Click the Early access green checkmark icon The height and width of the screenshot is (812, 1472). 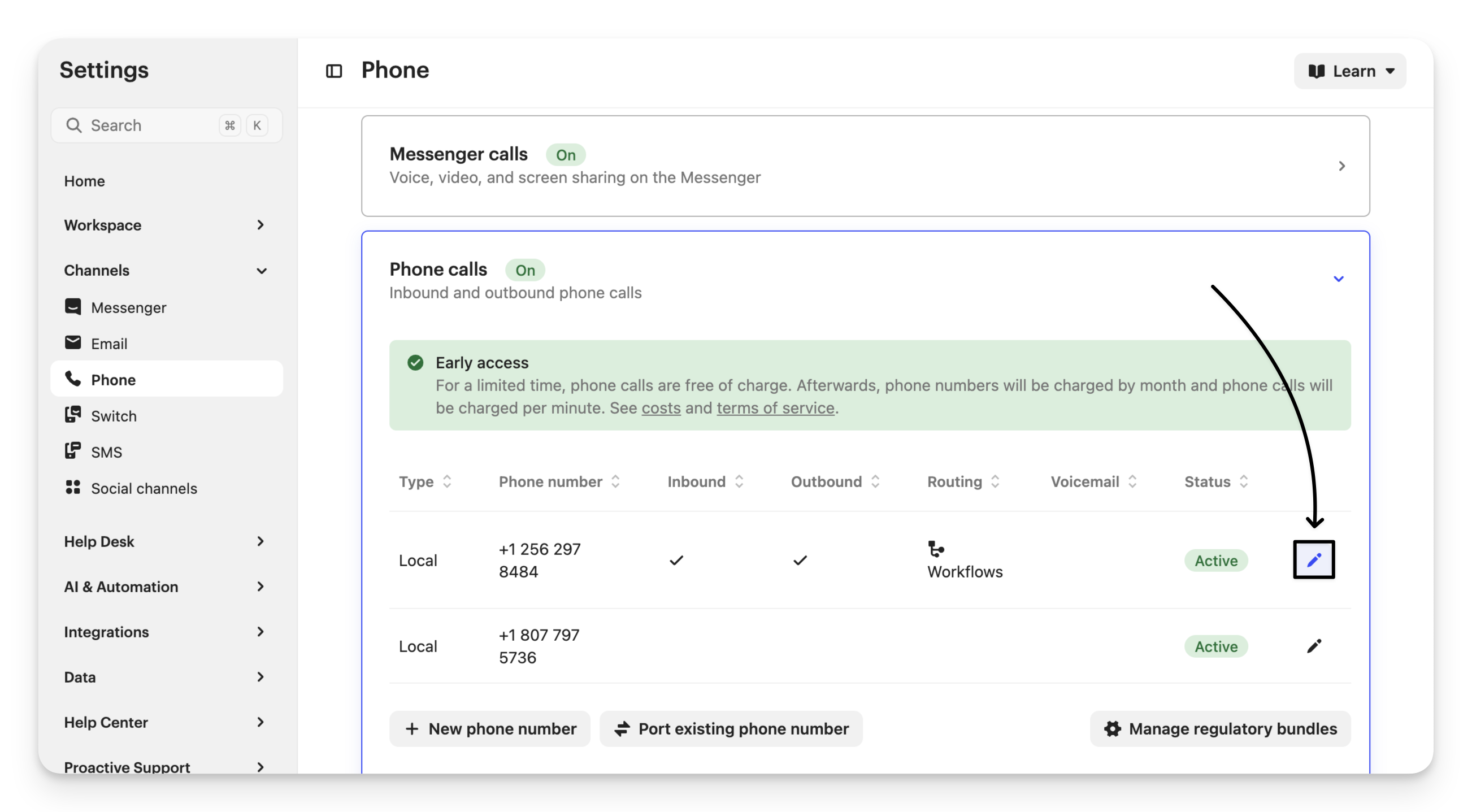tap(415, 362)
